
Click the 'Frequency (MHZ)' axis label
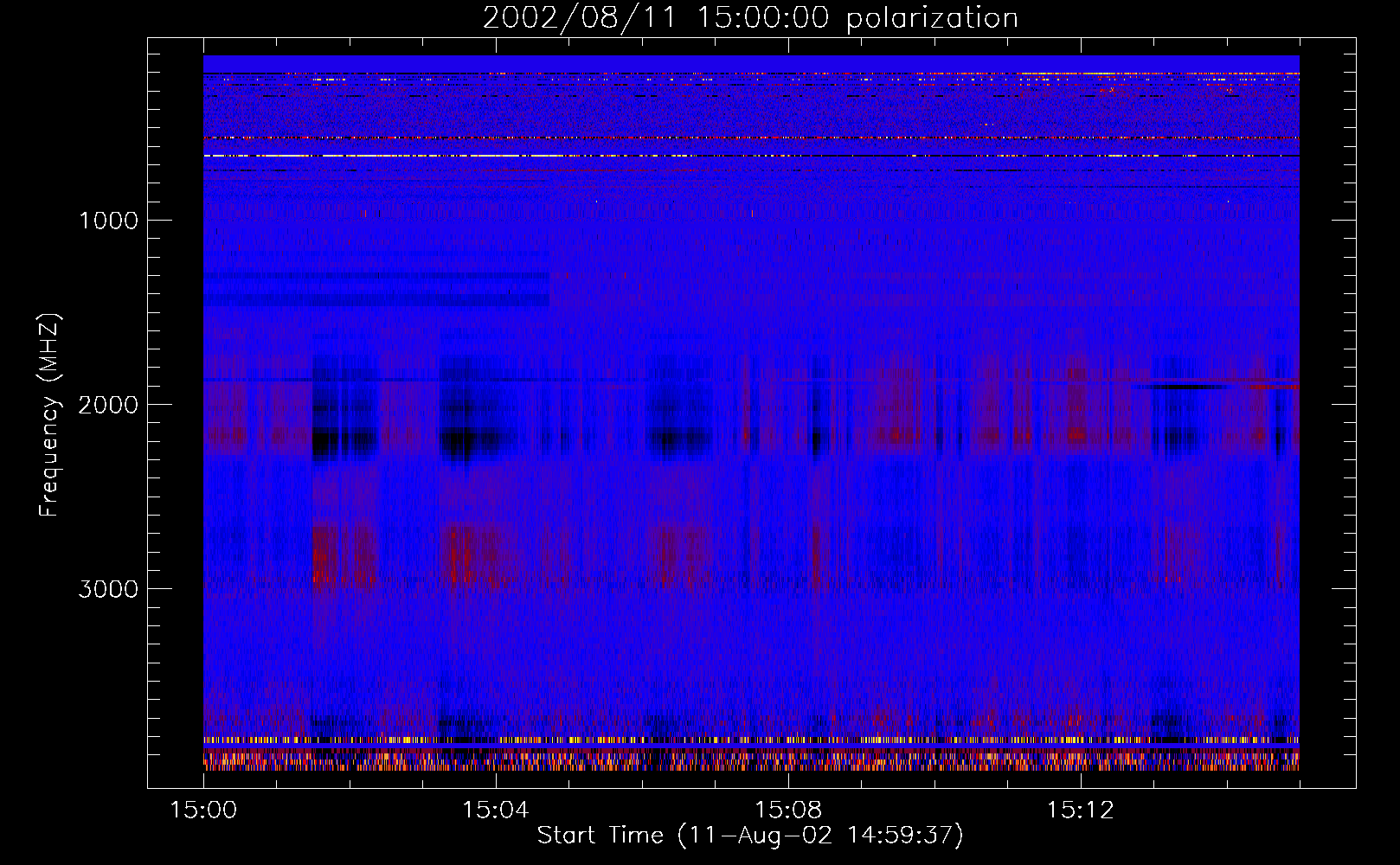49,415
